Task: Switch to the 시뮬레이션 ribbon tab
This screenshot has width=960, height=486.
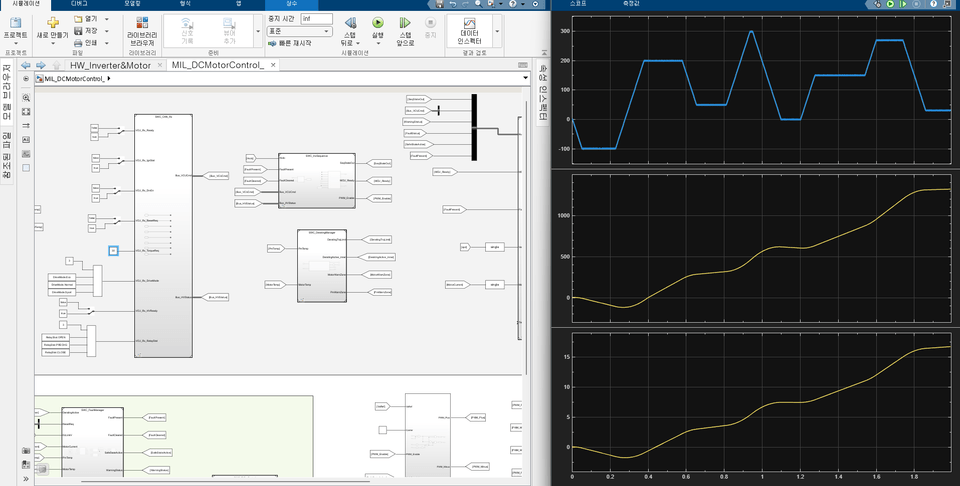Action: pos(26,4)
